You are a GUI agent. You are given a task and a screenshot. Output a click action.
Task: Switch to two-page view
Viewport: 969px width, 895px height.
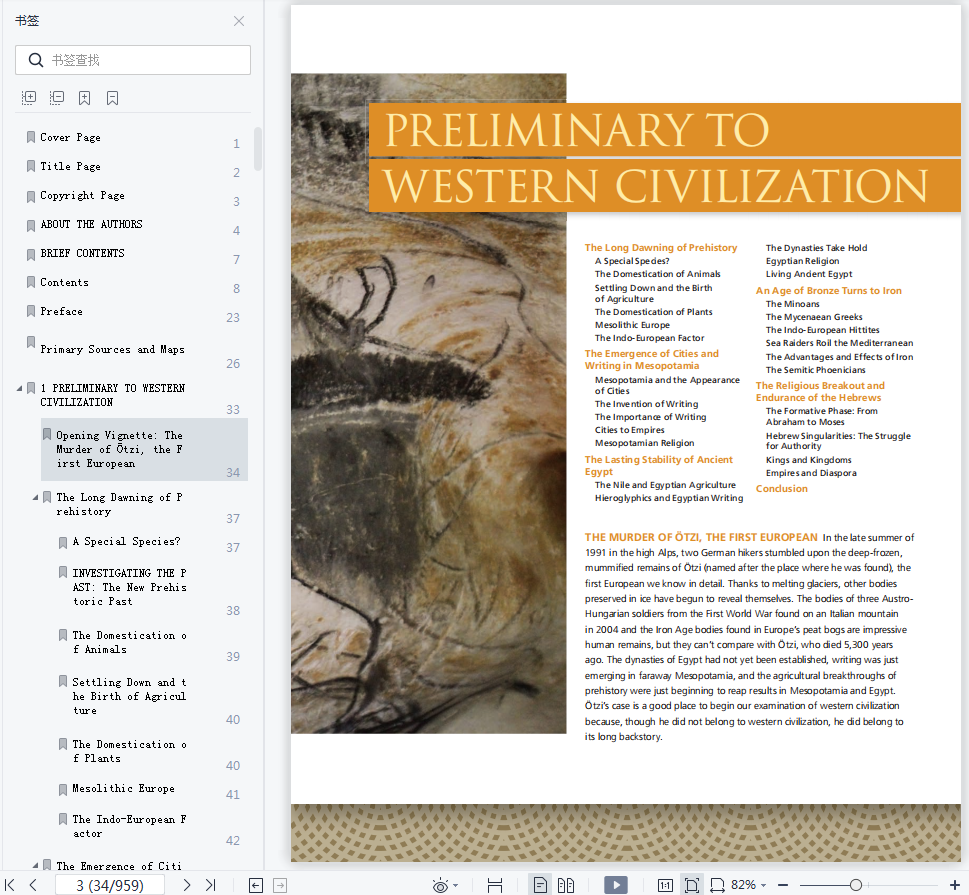(x=566, y=885)
